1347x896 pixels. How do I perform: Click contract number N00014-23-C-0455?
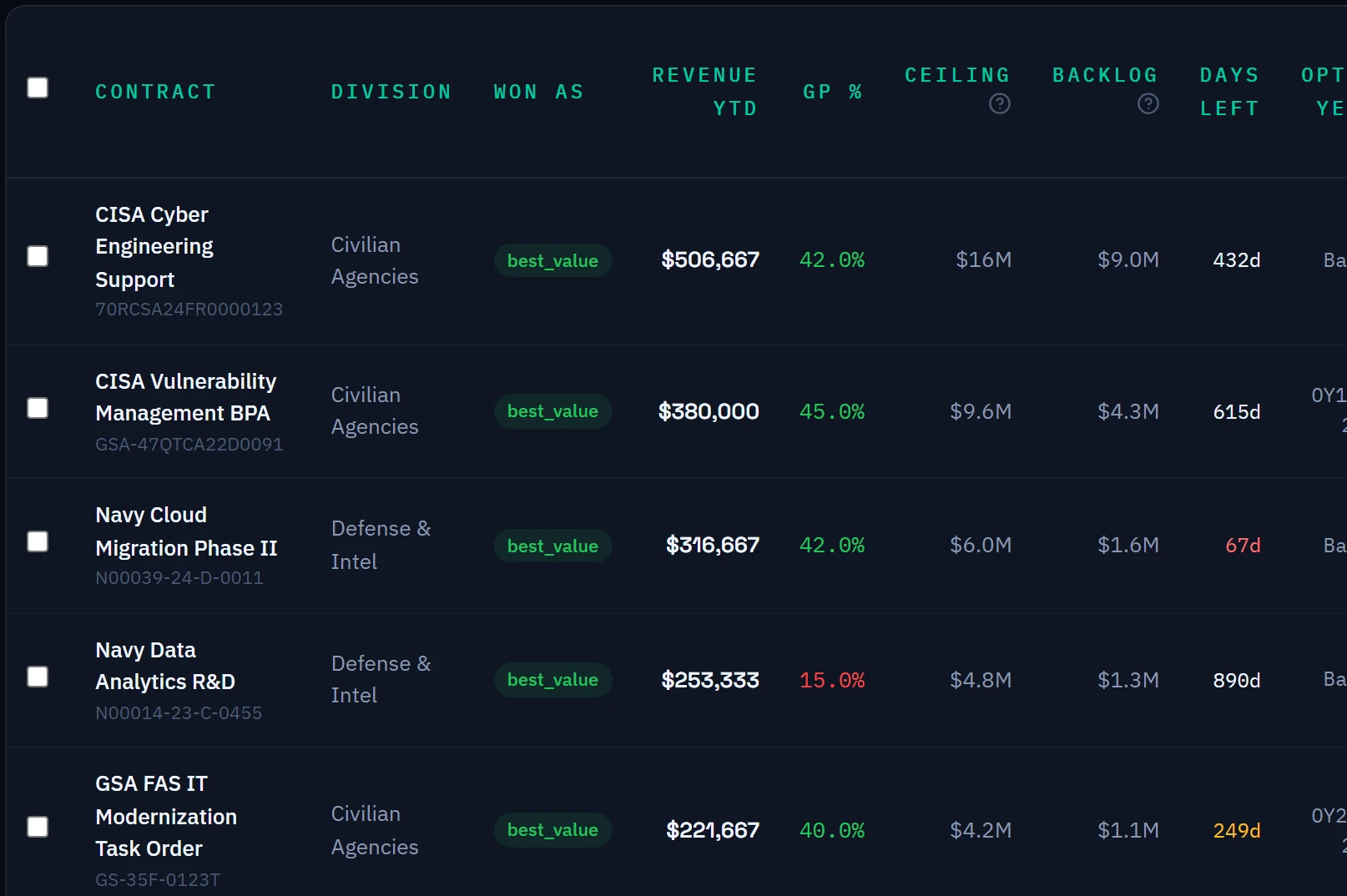pyautogui.click(x=179, y=713)
